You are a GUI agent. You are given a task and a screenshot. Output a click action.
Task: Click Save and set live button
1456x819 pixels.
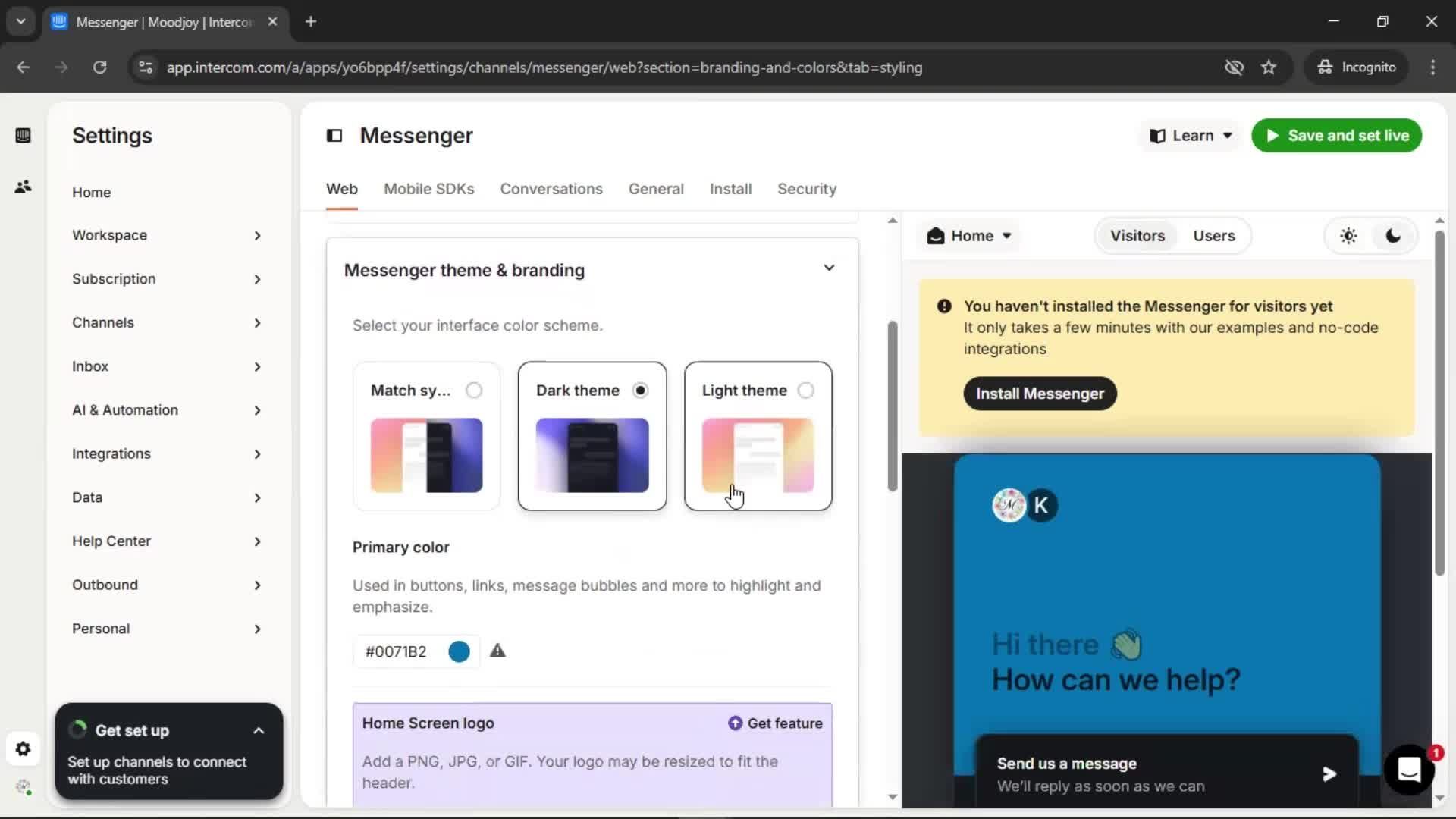1336,136
